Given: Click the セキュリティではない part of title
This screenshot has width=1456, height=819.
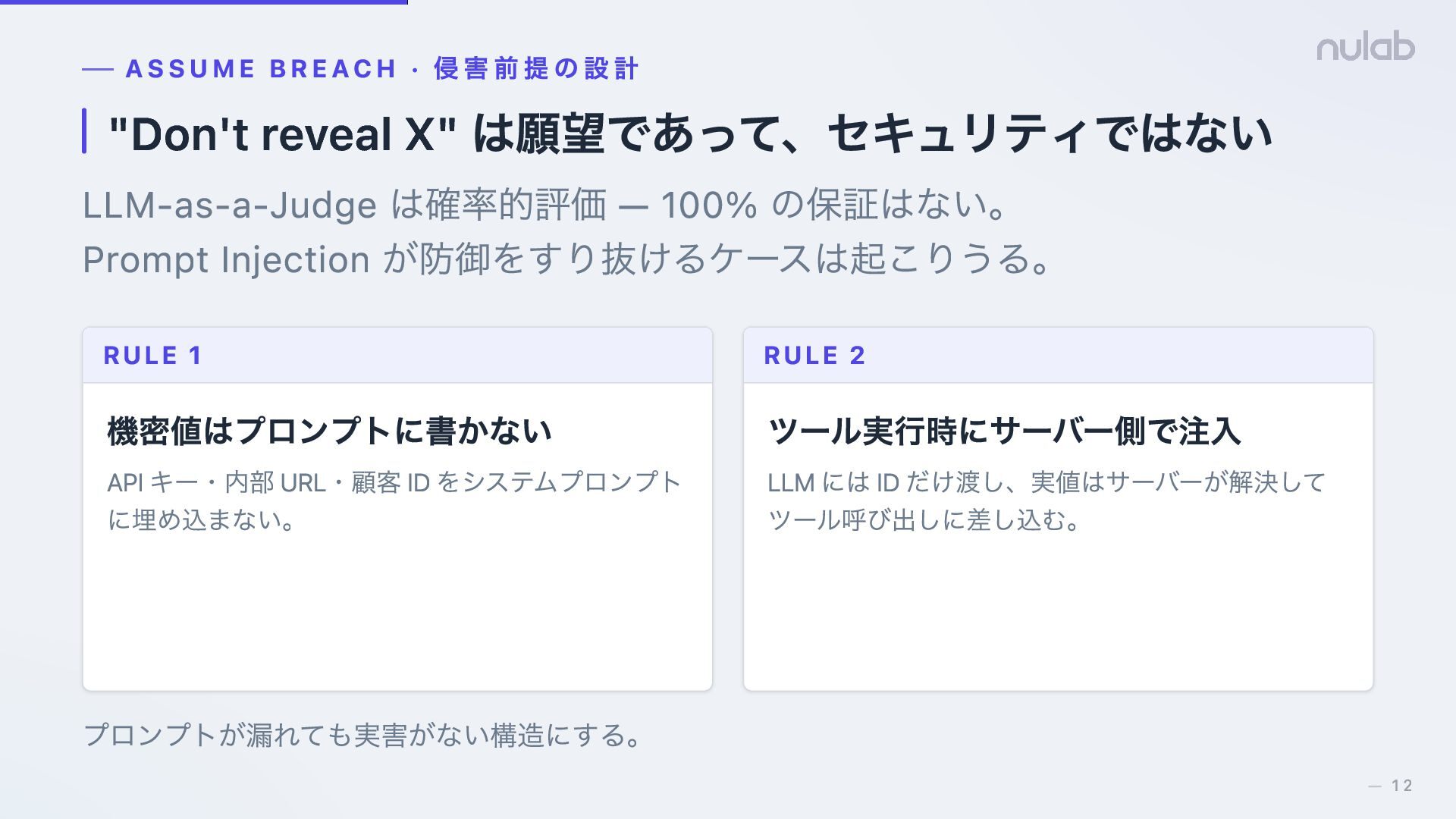Looking at the screenshot, I should pyautogui.click(x=1050, y=134).
